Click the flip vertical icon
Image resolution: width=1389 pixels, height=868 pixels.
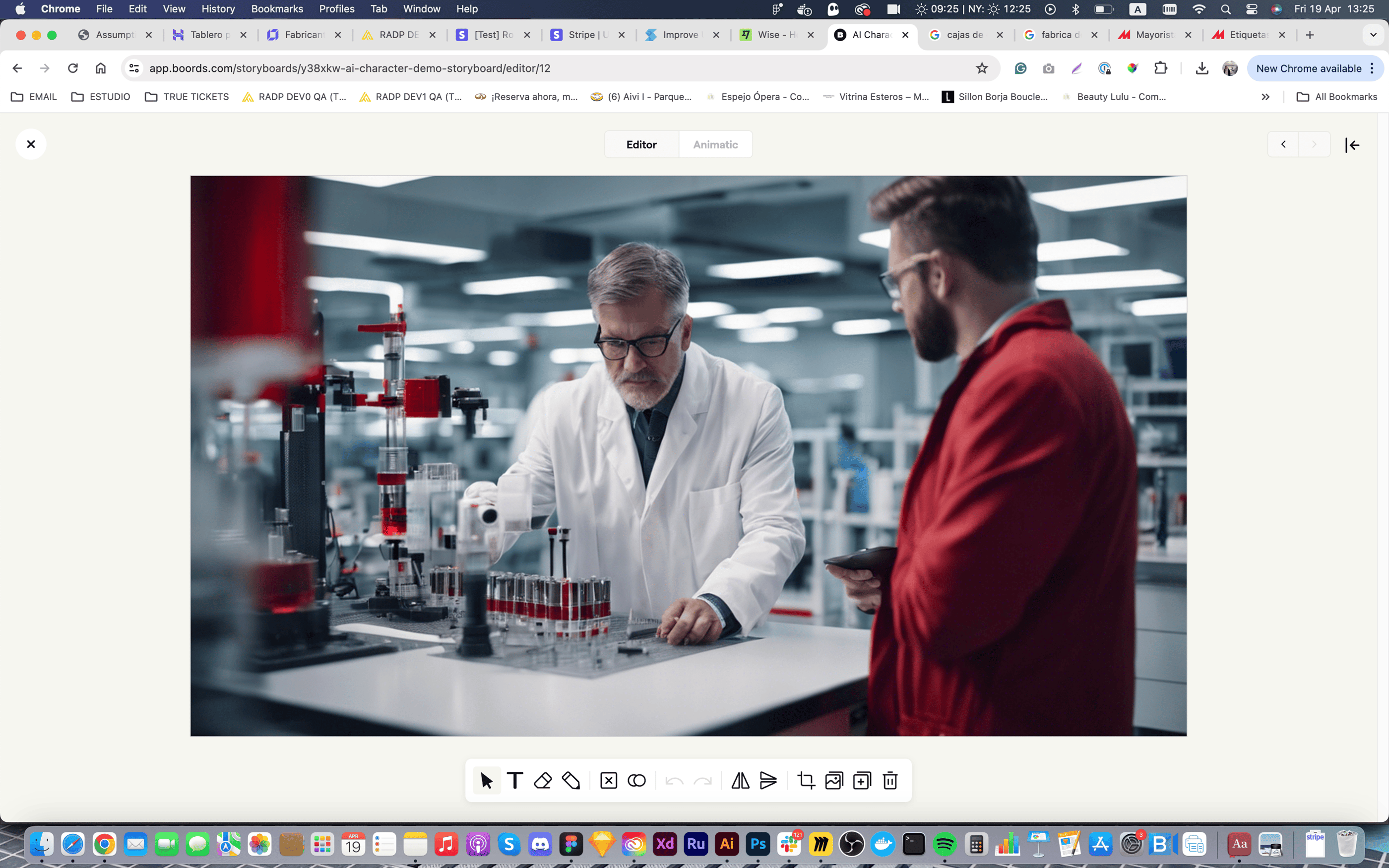(768, 781)
